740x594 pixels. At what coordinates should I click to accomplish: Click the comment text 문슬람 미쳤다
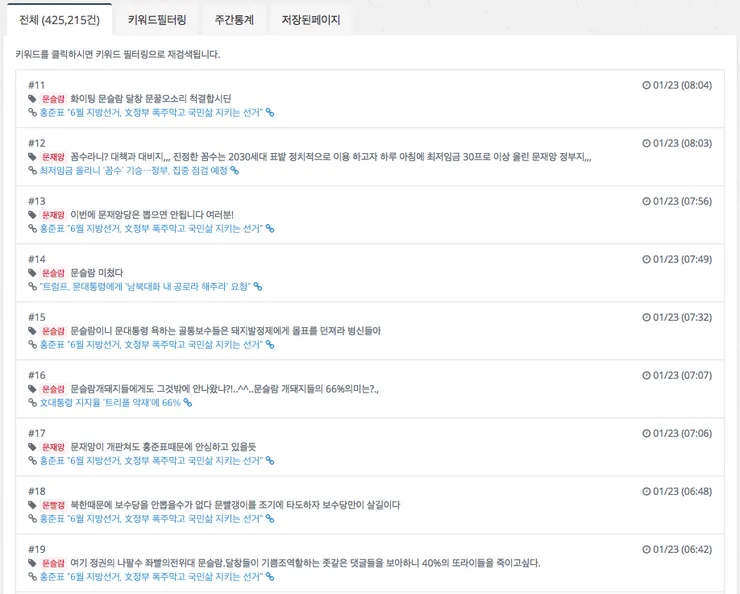97,273
